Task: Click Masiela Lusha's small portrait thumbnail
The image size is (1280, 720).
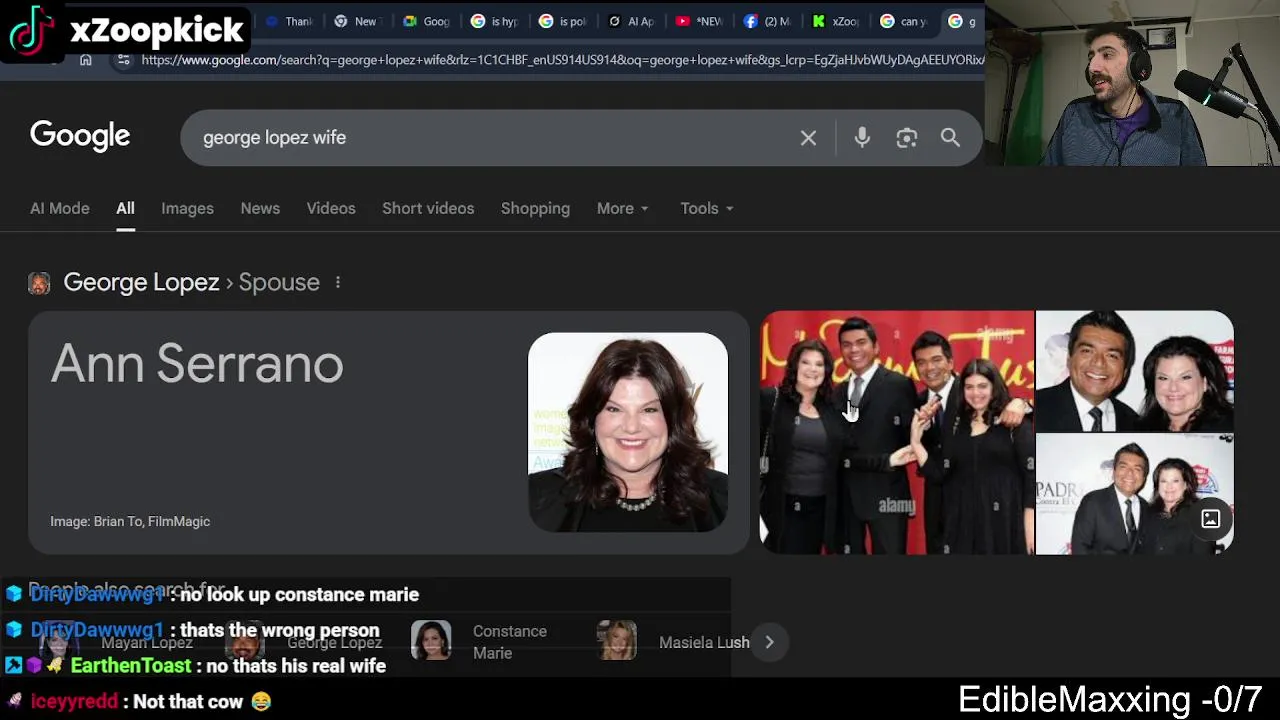Action: [617, 641]
